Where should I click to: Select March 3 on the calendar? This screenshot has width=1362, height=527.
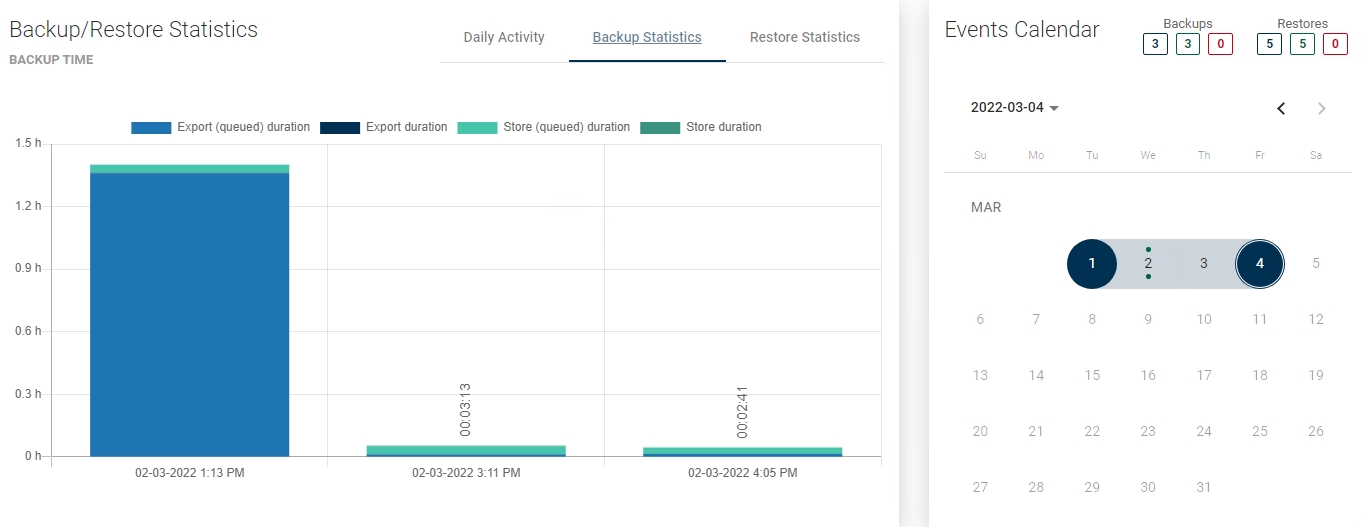(1204, 264)
